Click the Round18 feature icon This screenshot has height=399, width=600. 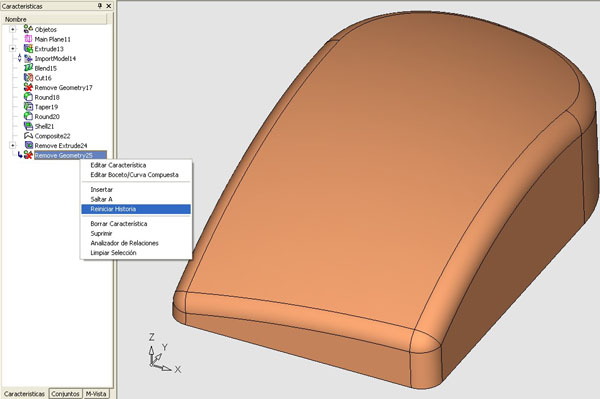point(28,97)
